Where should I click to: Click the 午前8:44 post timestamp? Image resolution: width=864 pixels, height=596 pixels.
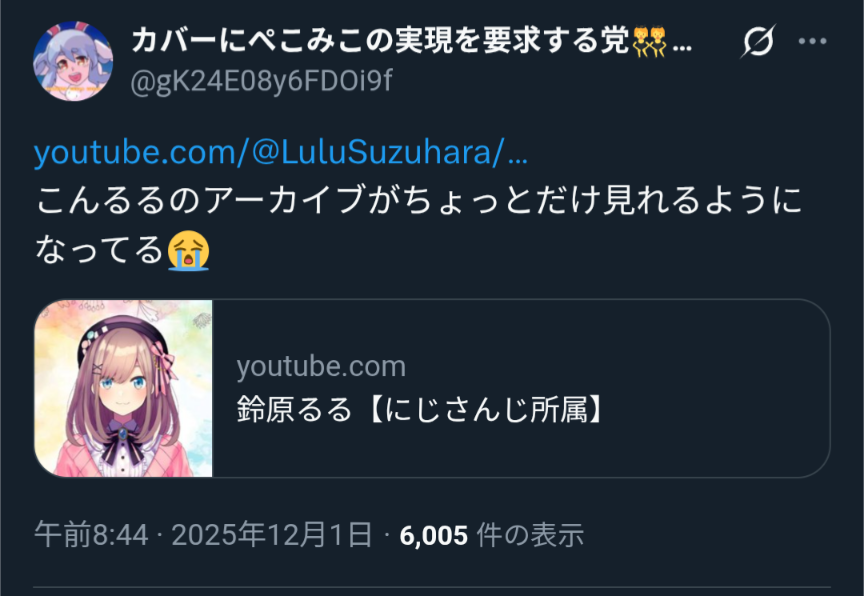coord(91,535)
